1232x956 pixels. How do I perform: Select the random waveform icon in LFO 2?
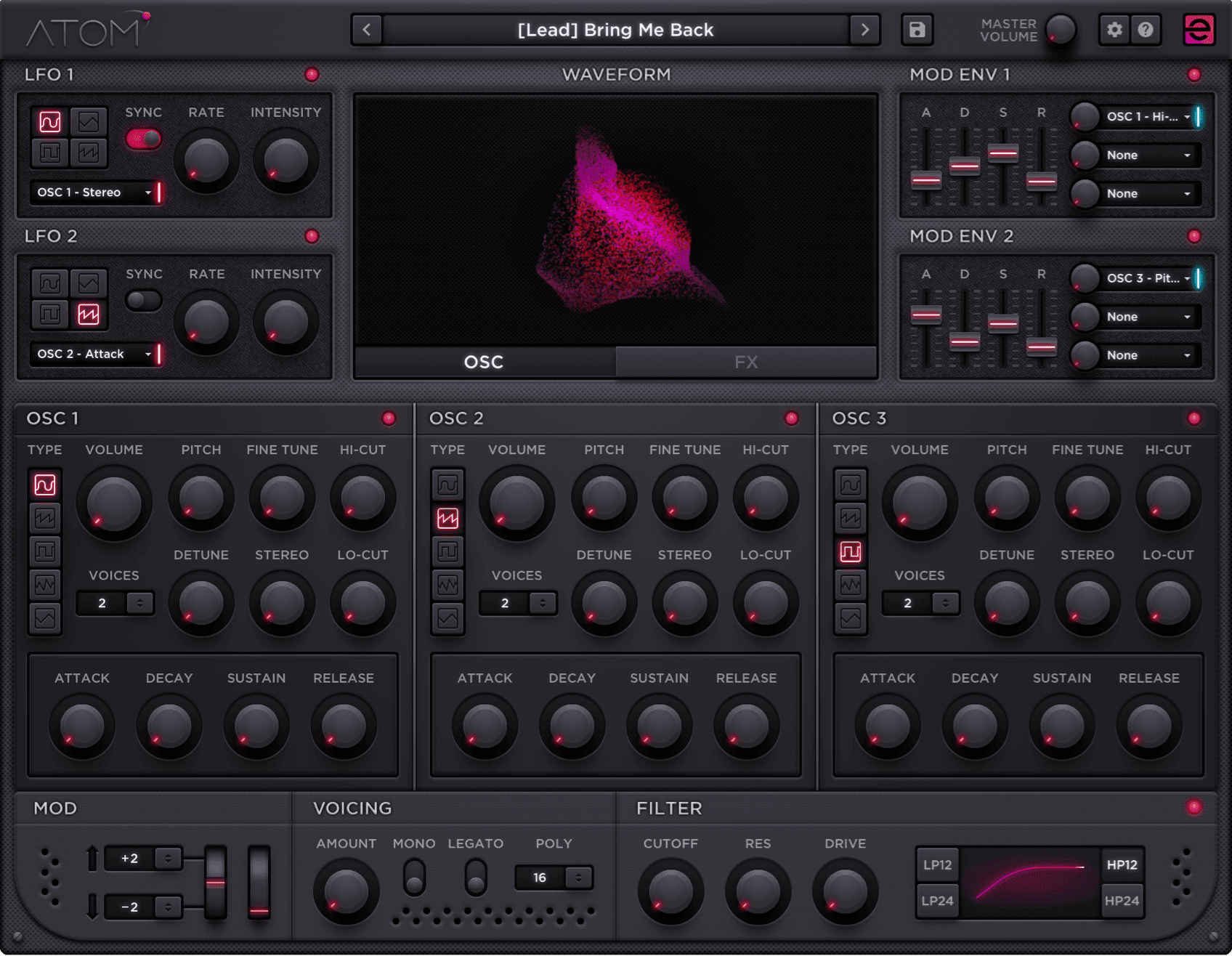[87, 314]
